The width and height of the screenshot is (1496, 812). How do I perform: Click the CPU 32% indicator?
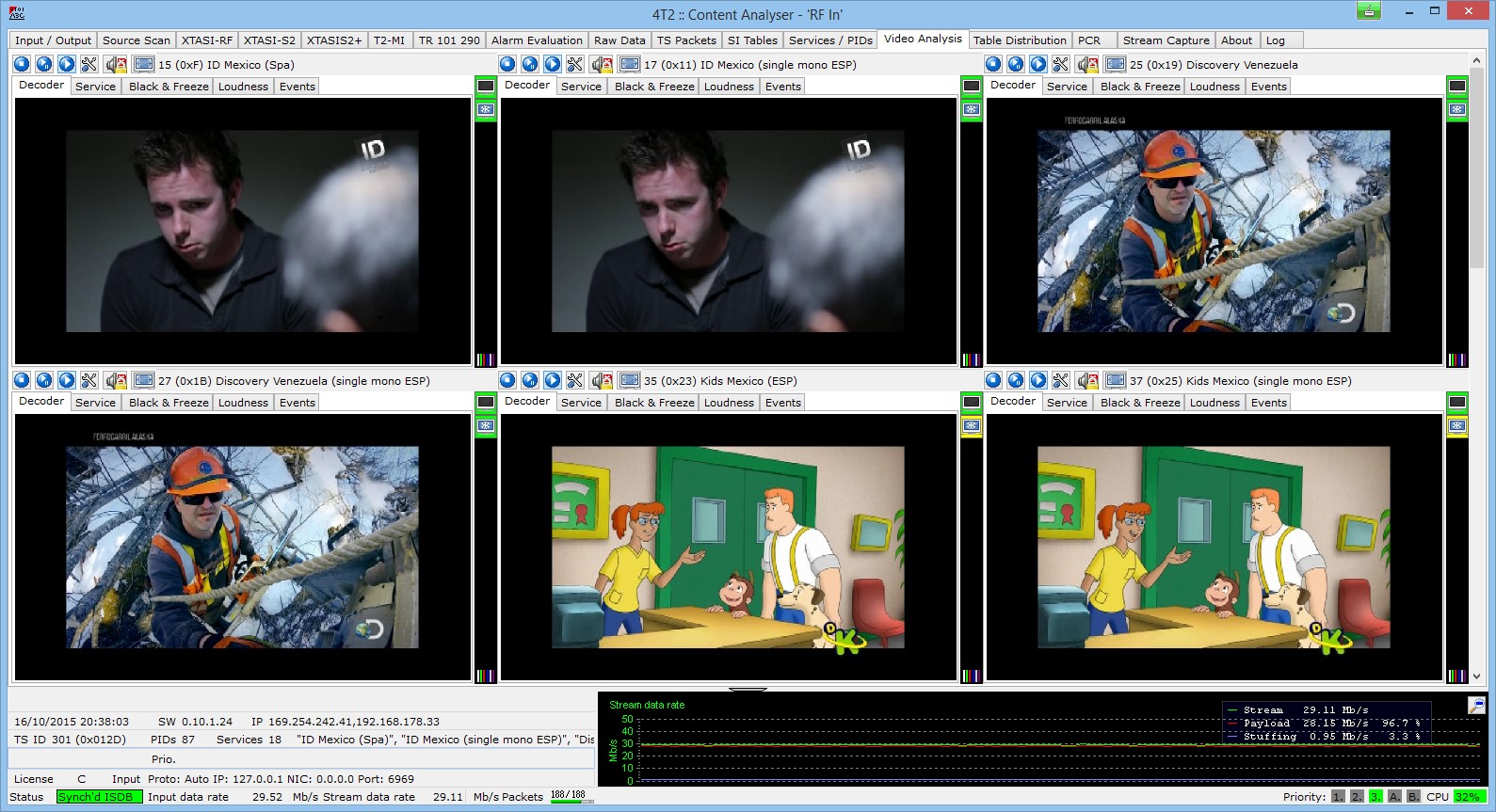pyautogui.click(x=1470, y=796)
